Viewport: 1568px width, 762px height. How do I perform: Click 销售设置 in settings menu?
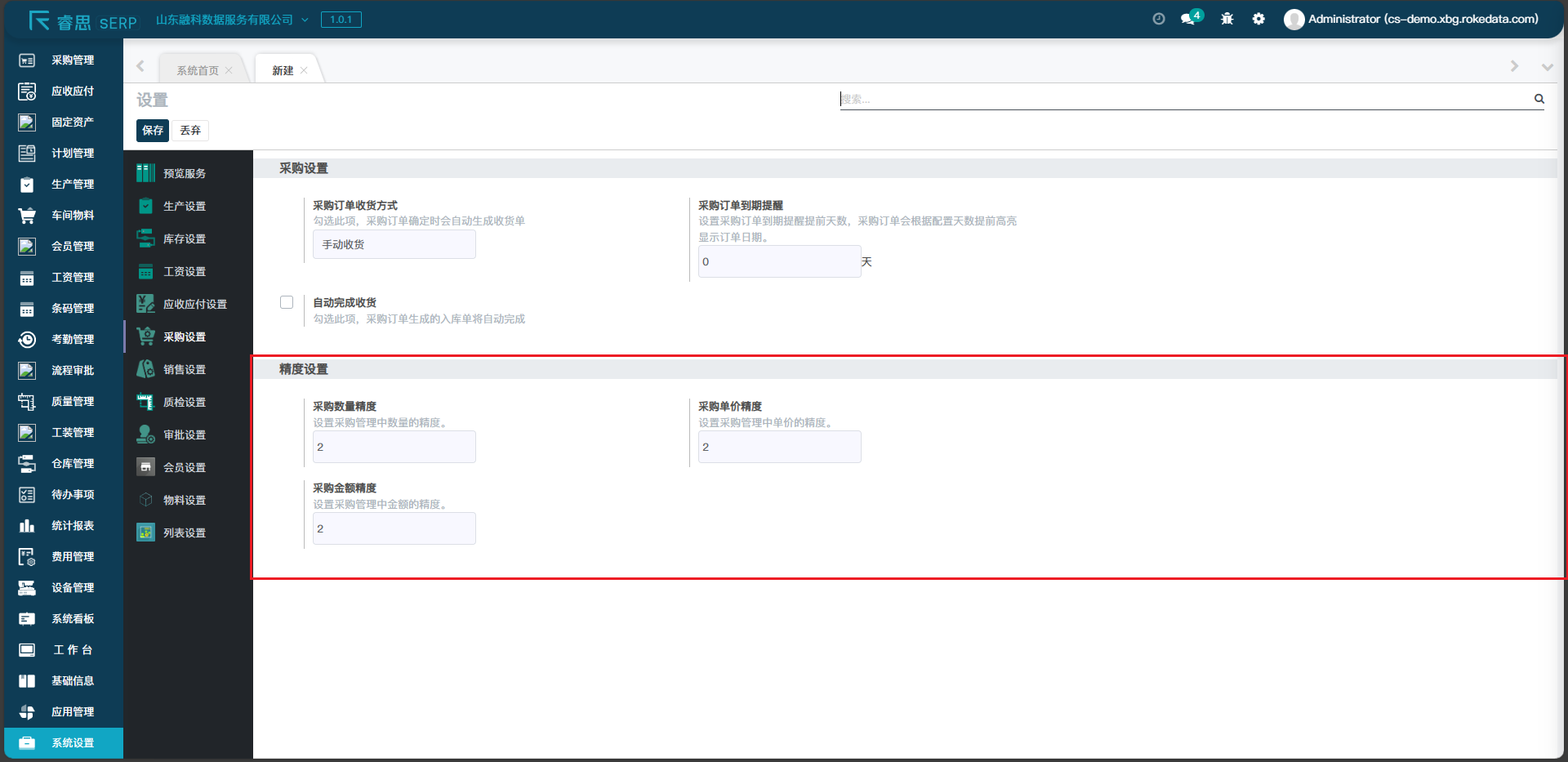185,370
